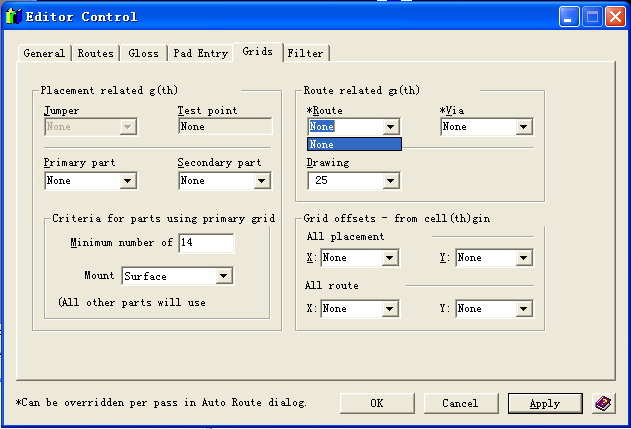Collapse the Route grid dropdown arrow
The width and height of the screenshot is (631, 429).
[x=390, y=127]
